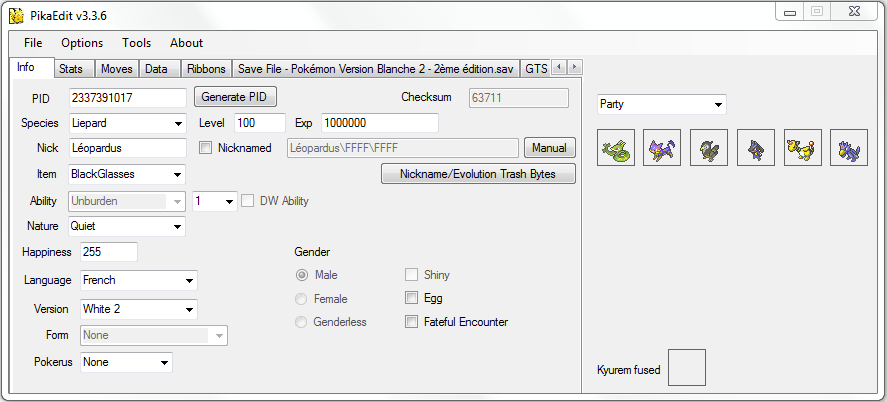Toggle the Shiny checkbox
Screen dimensions: 887x402
tap(411, 275)
